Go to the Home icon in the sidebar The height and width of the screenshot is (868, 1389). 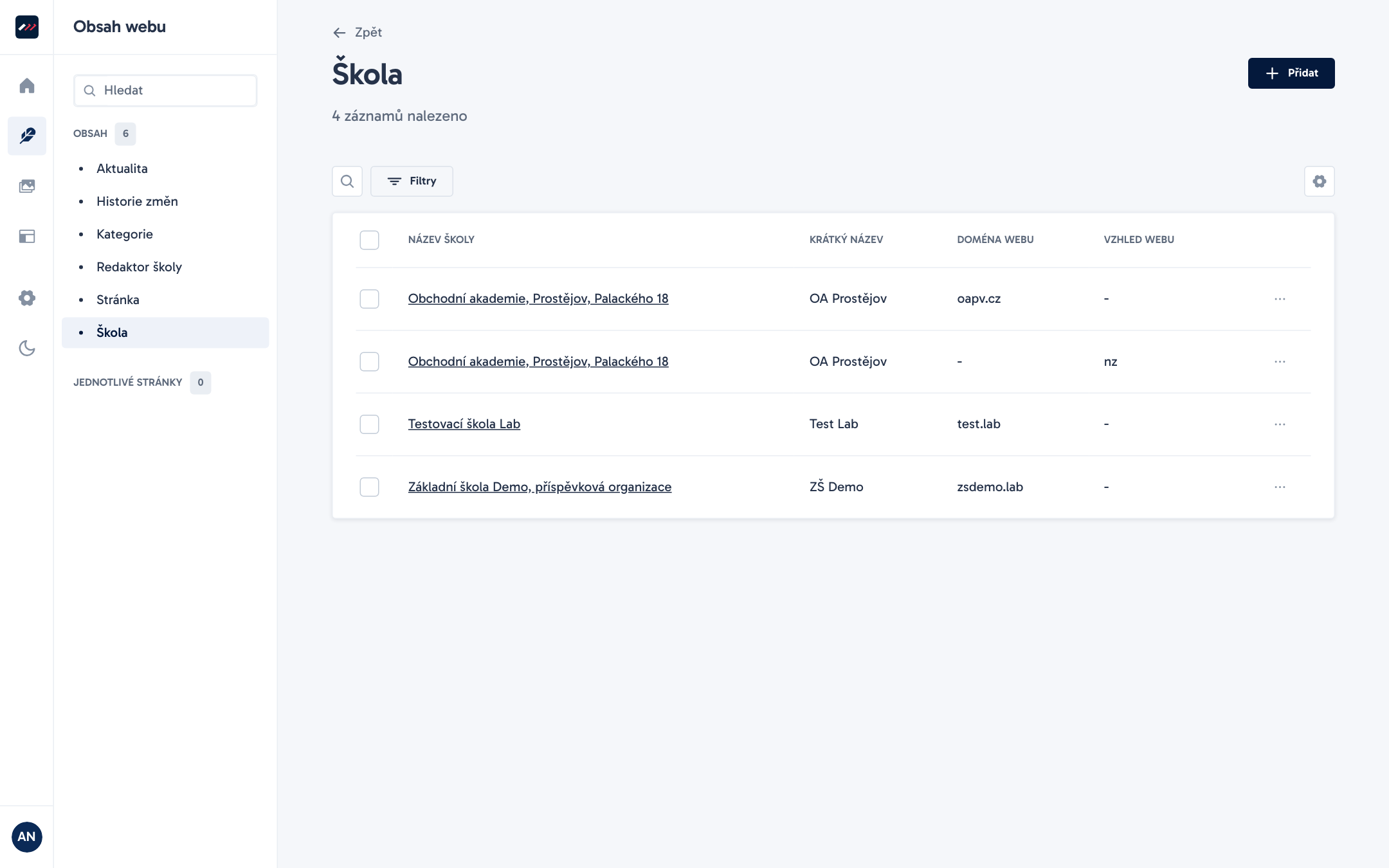[x=27, y=86]
